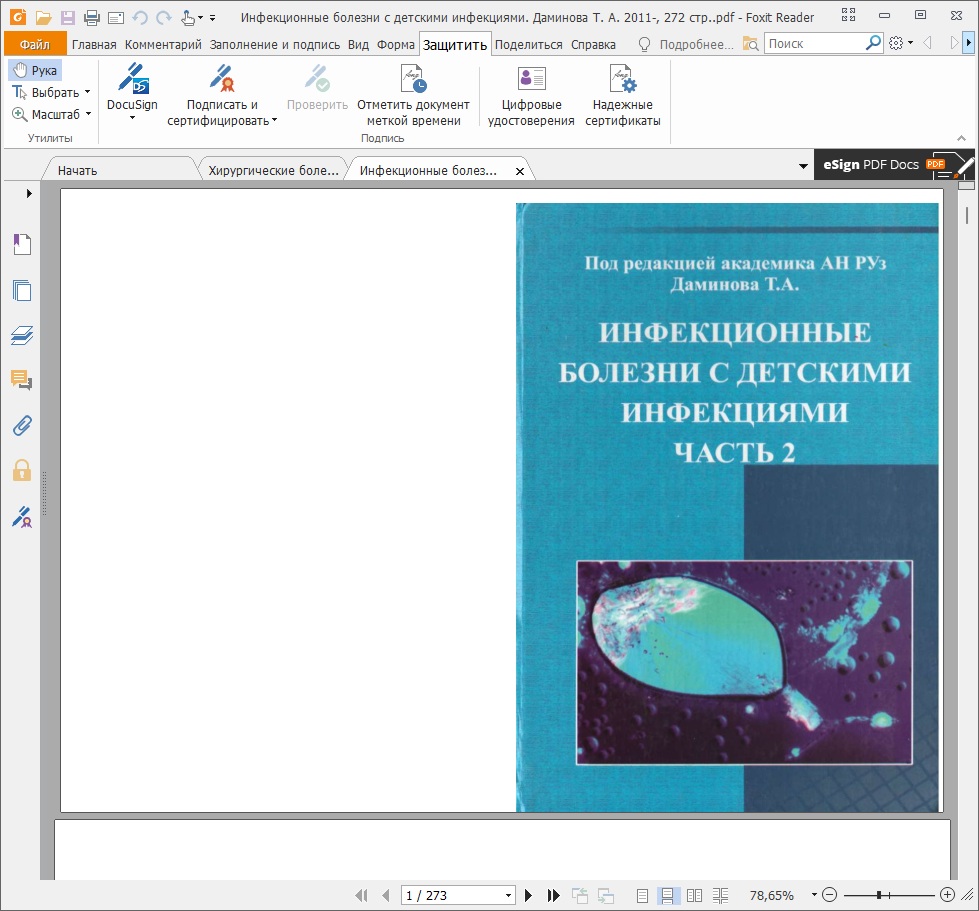Screen dimensions: 979x911
Task: Select the Выбрать text selection tool
Action: coord(46,92)
